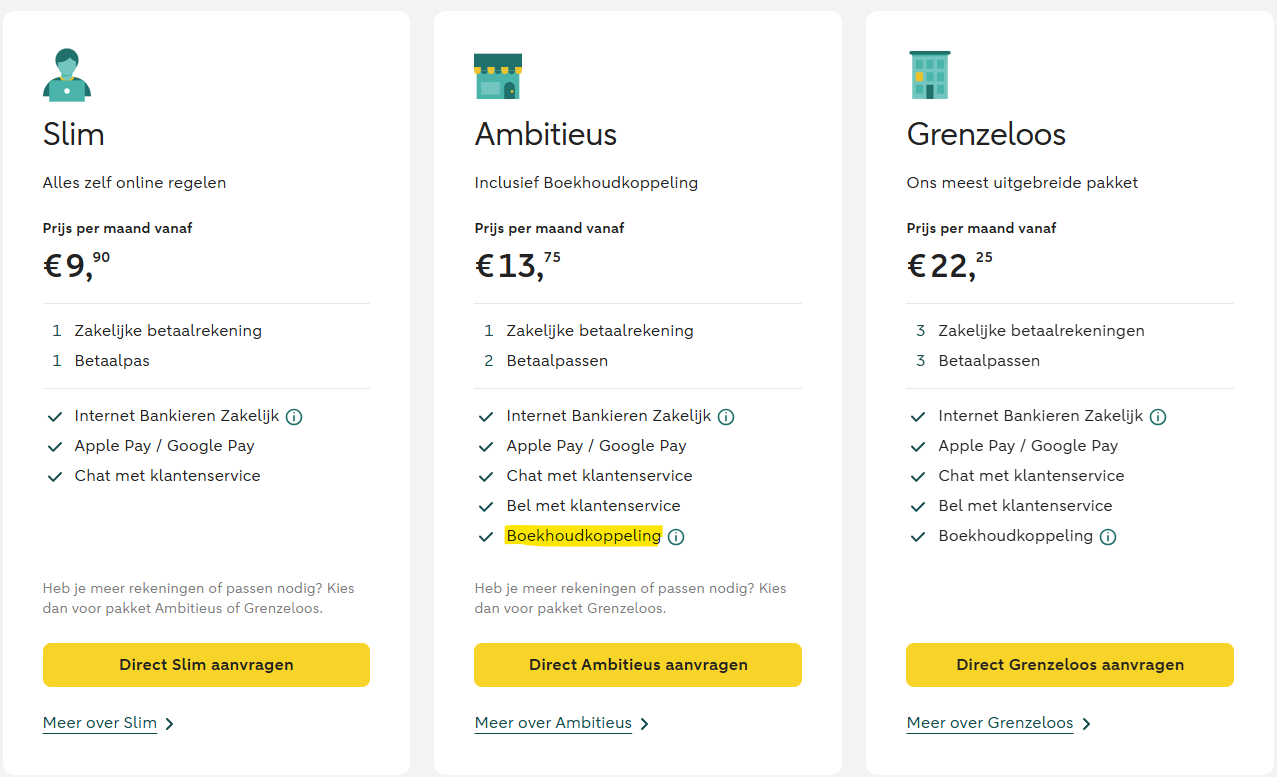Viewport: 1277px width, 777px height.
Task: Open info icon for Grenzeloos Internet Bankieren Zakelijk
Action: [x=1158, y=417]
